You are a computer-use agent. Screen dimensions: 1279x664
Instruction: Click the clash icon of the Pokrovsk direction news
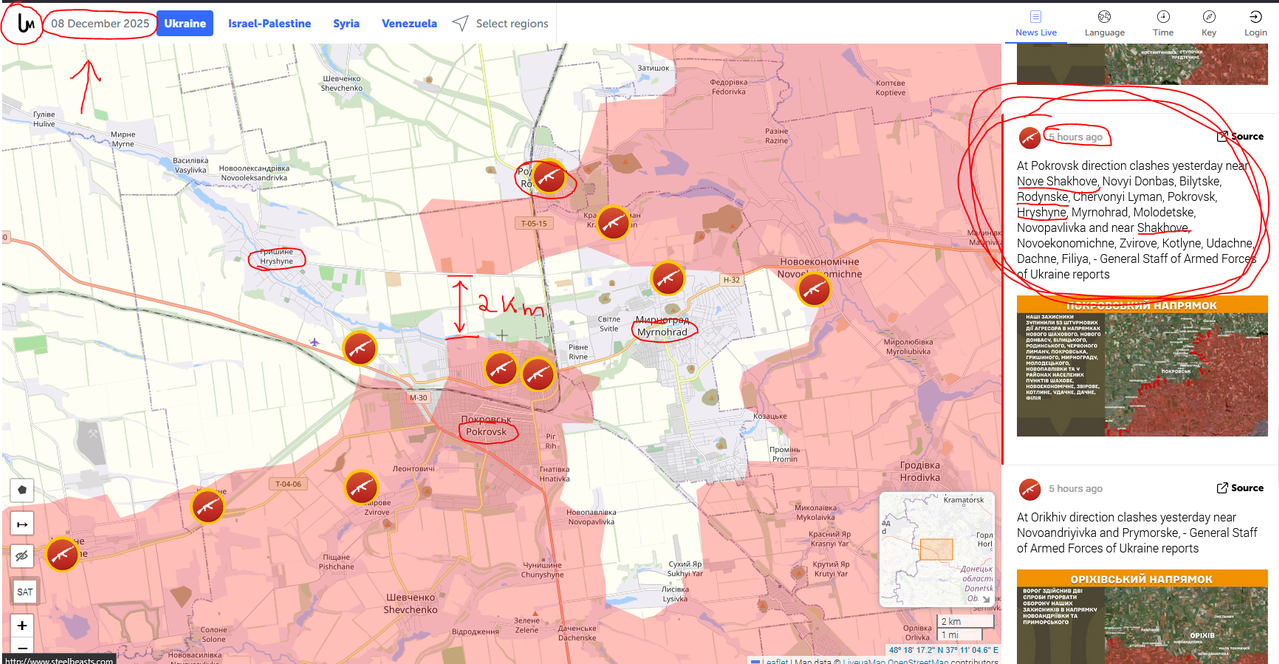coord(1030,138)
